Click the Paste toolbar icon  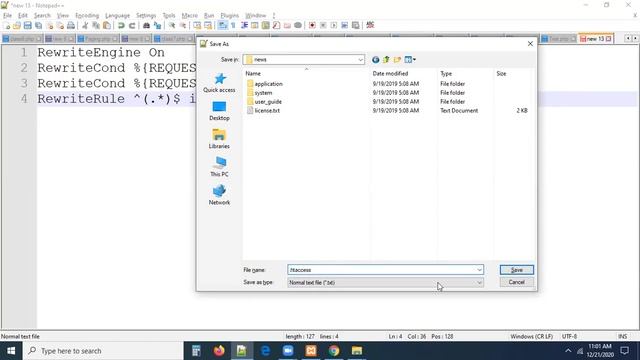pos(107,25)
